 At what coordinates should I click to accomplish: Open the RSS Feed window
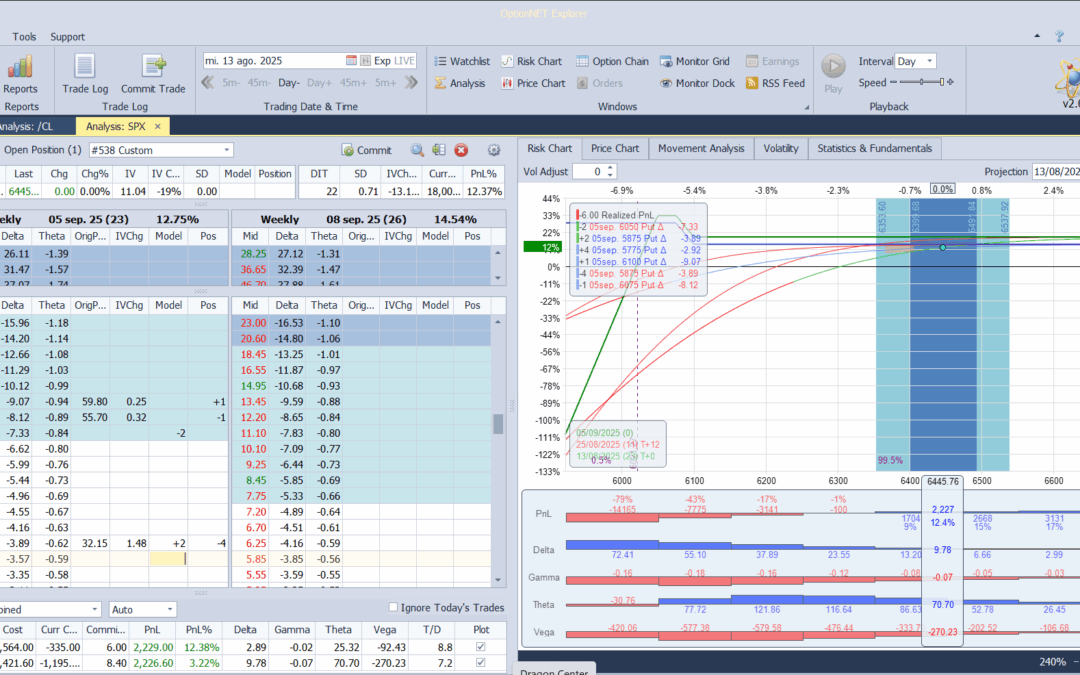tap(776, 83)
